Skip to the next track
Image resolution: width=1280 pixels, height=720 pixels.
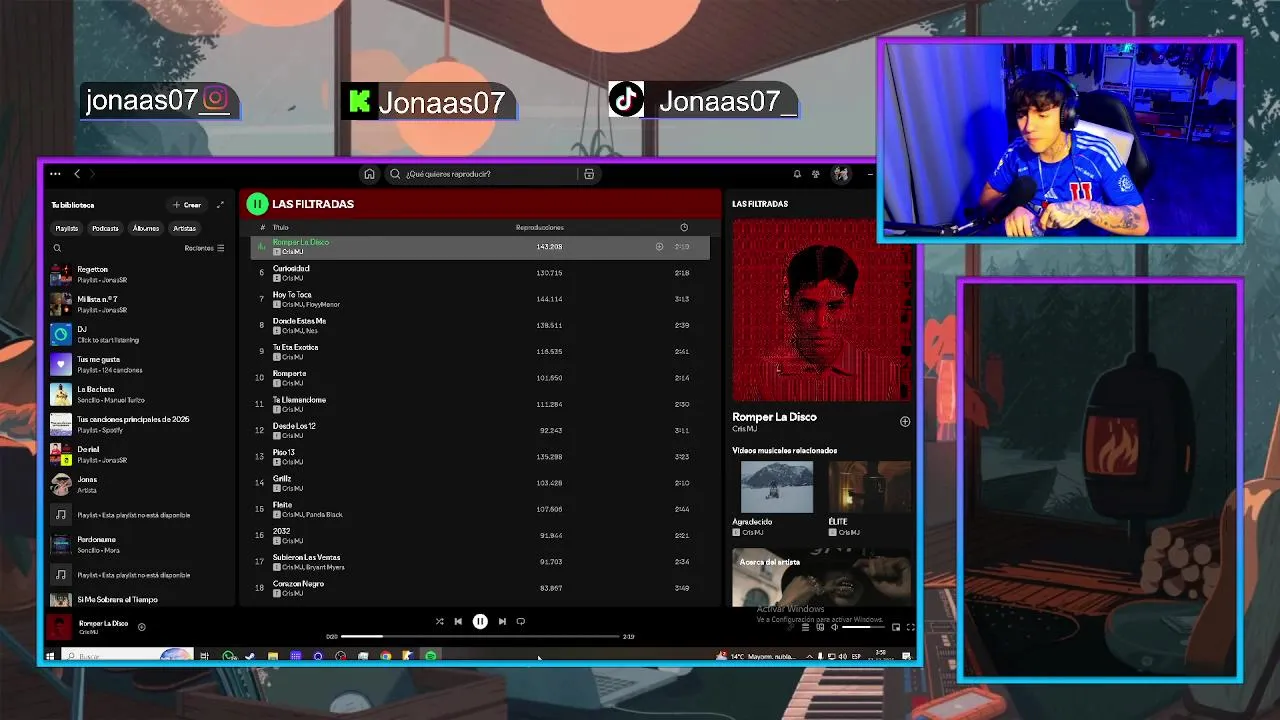pyautogui.click(x=502, y=621)
